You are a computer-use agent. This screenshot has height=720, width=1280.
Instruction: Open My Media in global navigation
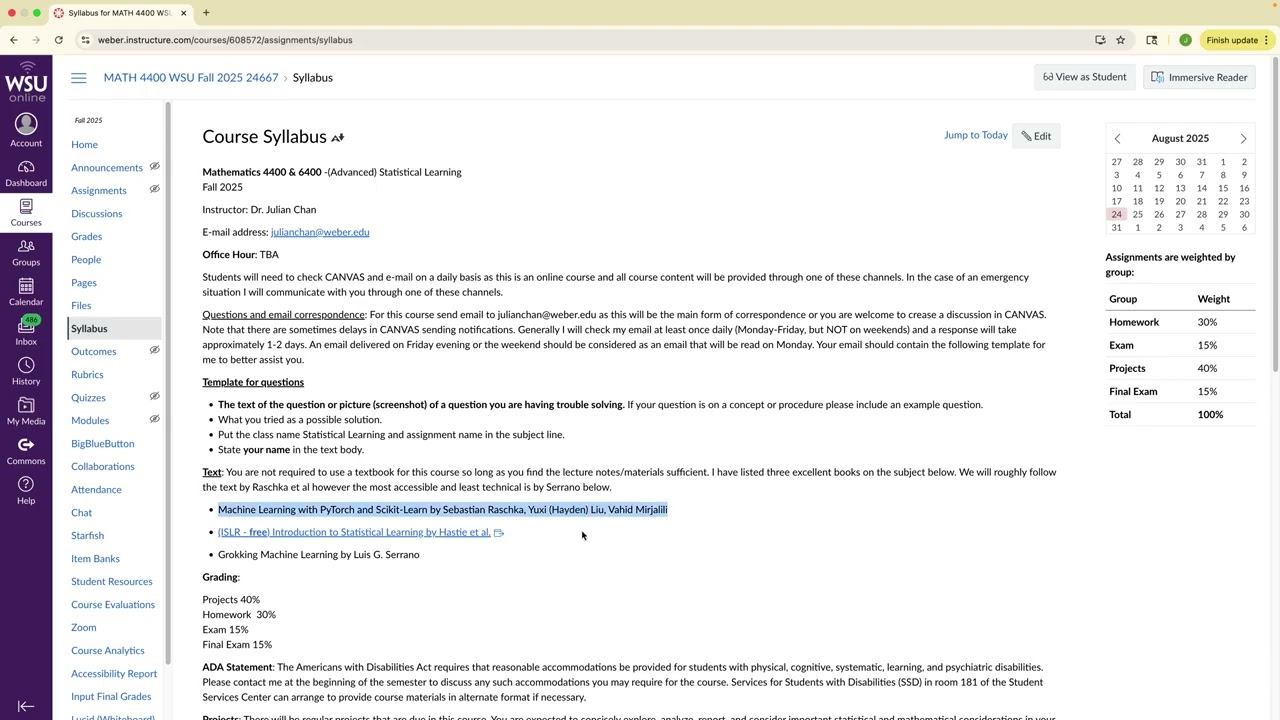(x=26, y=411)
